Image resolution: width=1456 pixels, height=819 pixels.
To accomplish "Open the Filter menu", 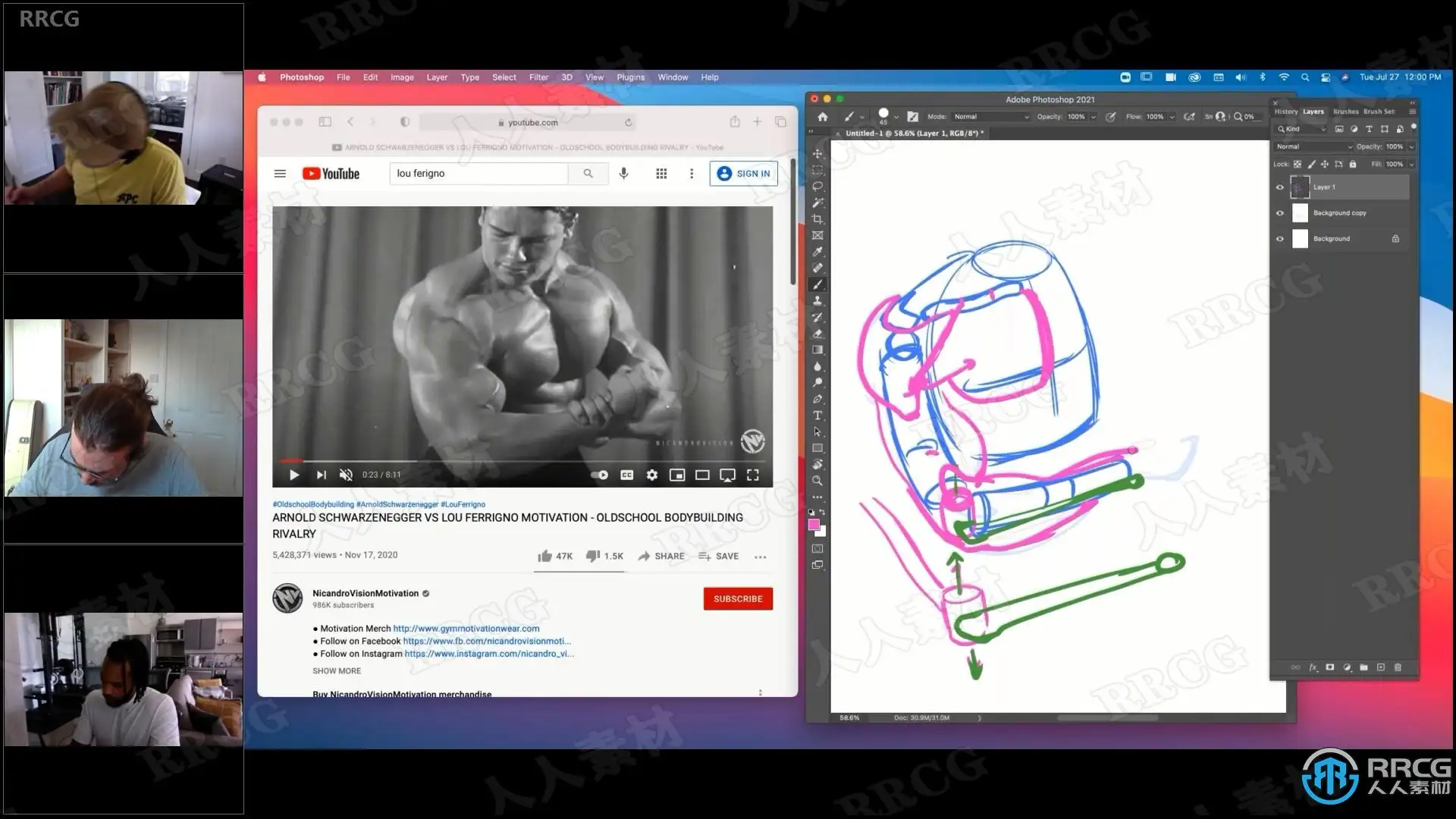I will (x=538, y=77).
